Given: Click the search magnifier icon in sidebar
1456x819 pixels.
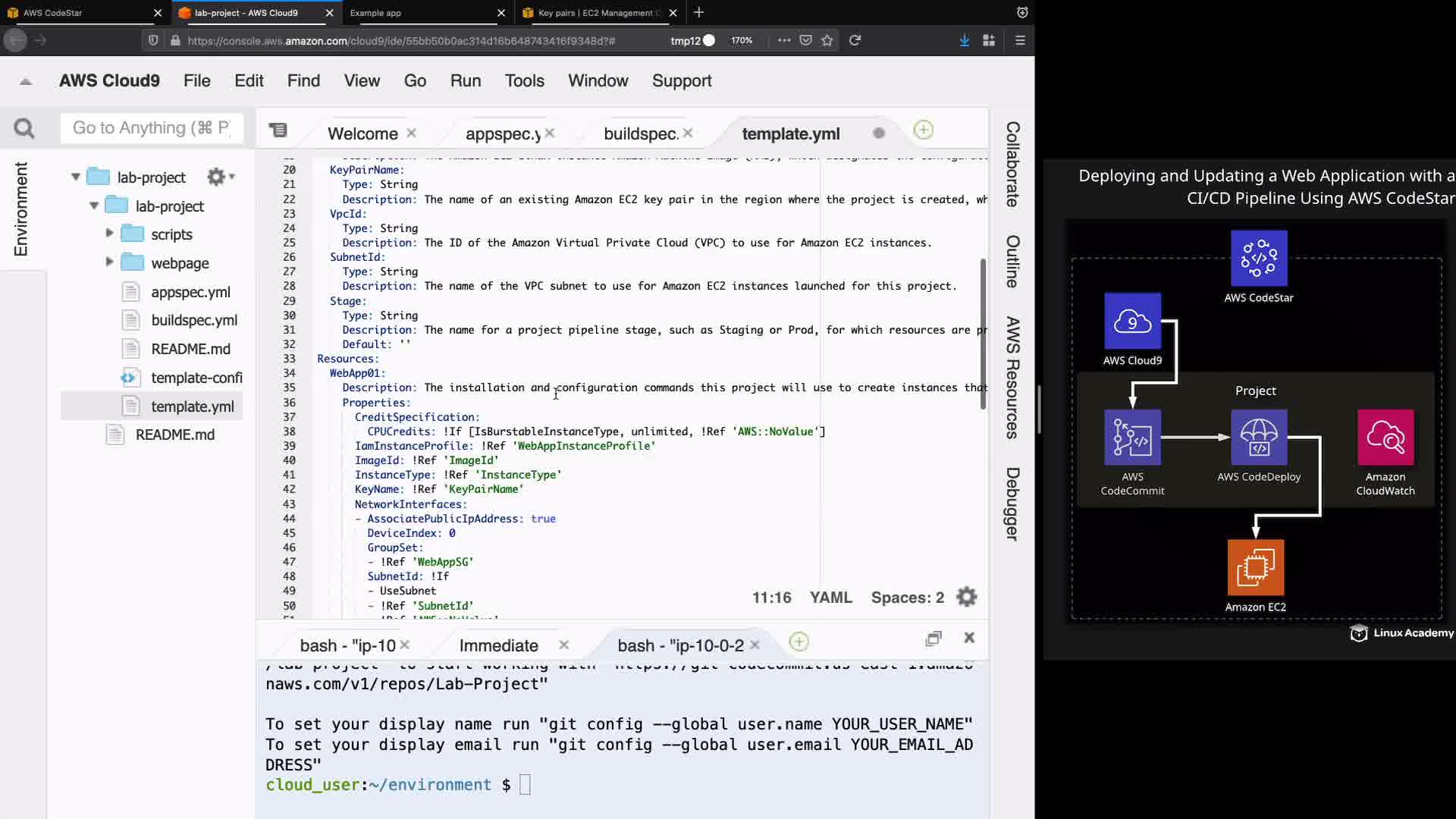Looking at the screenshot, I should tap(24, 129).
